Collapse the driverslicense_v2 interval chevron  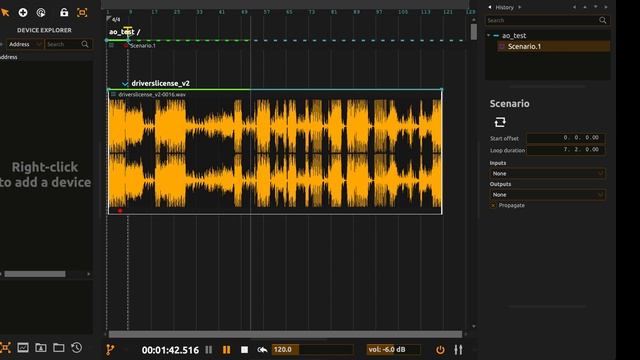click(x=125, y=84)
